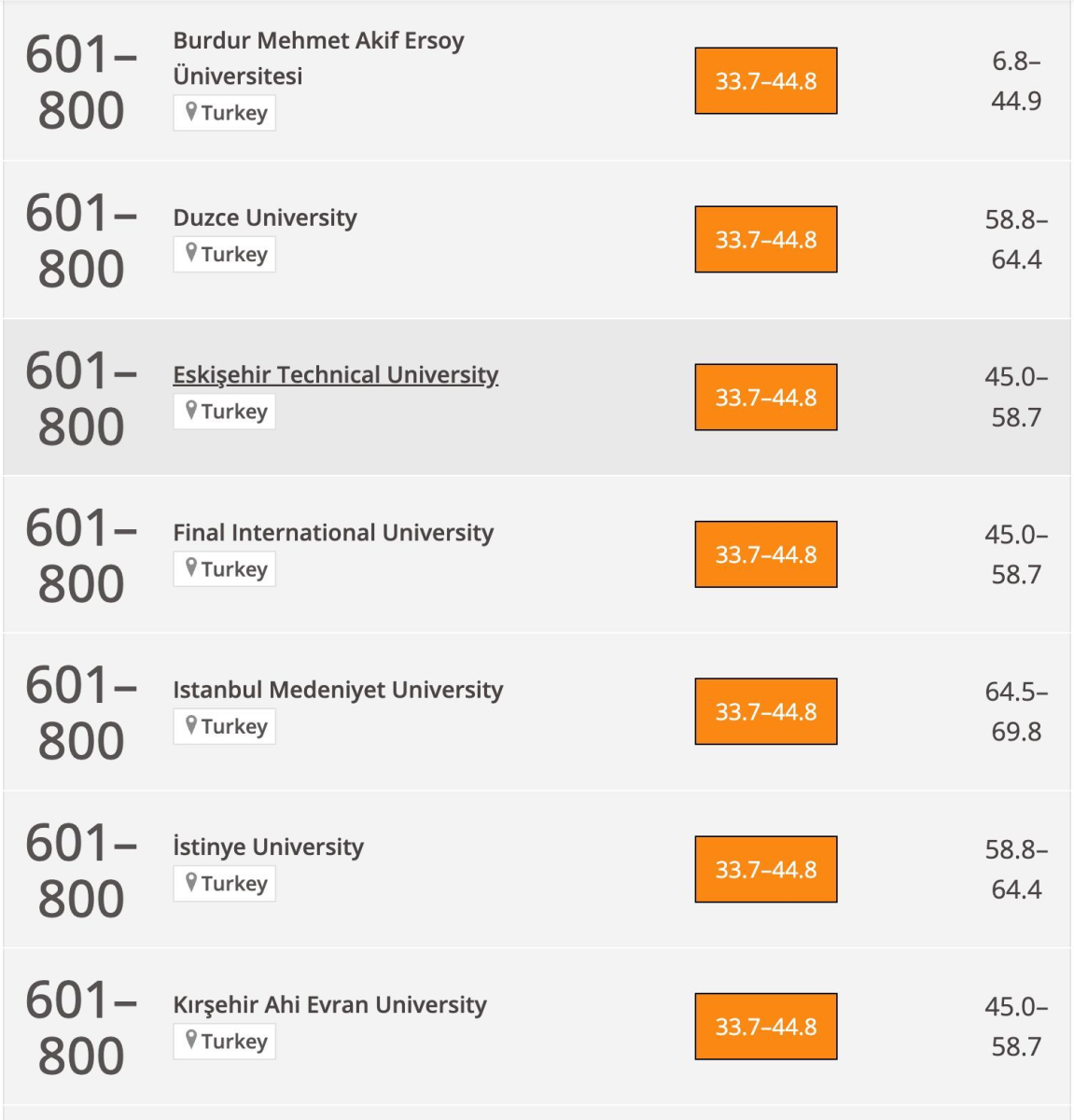Click the location pin under Kırşehir Ahi Evran University
1074x1120 pixels.
tap(191, 1040)
